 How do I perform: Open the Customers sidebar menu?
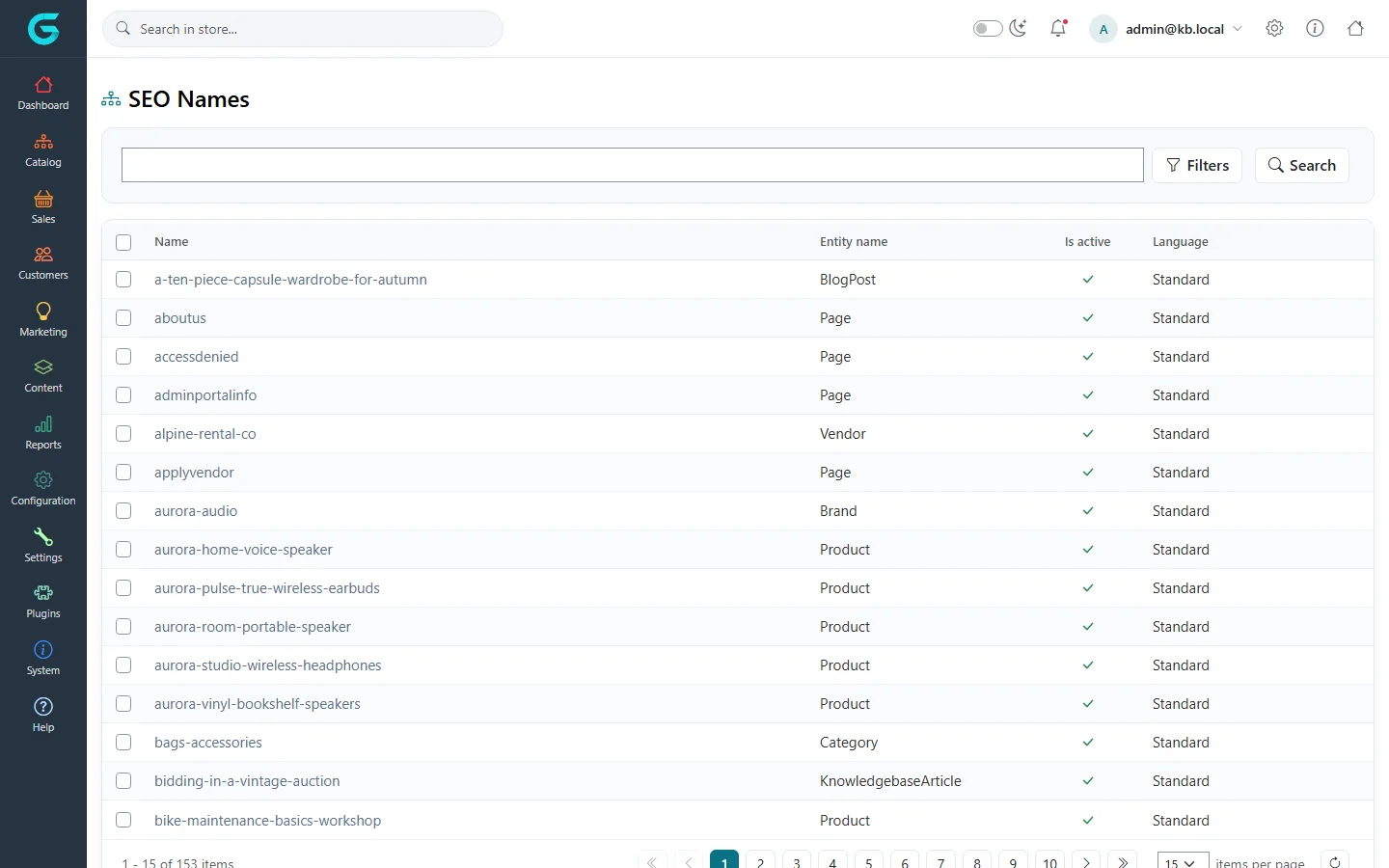pos(43,263)
